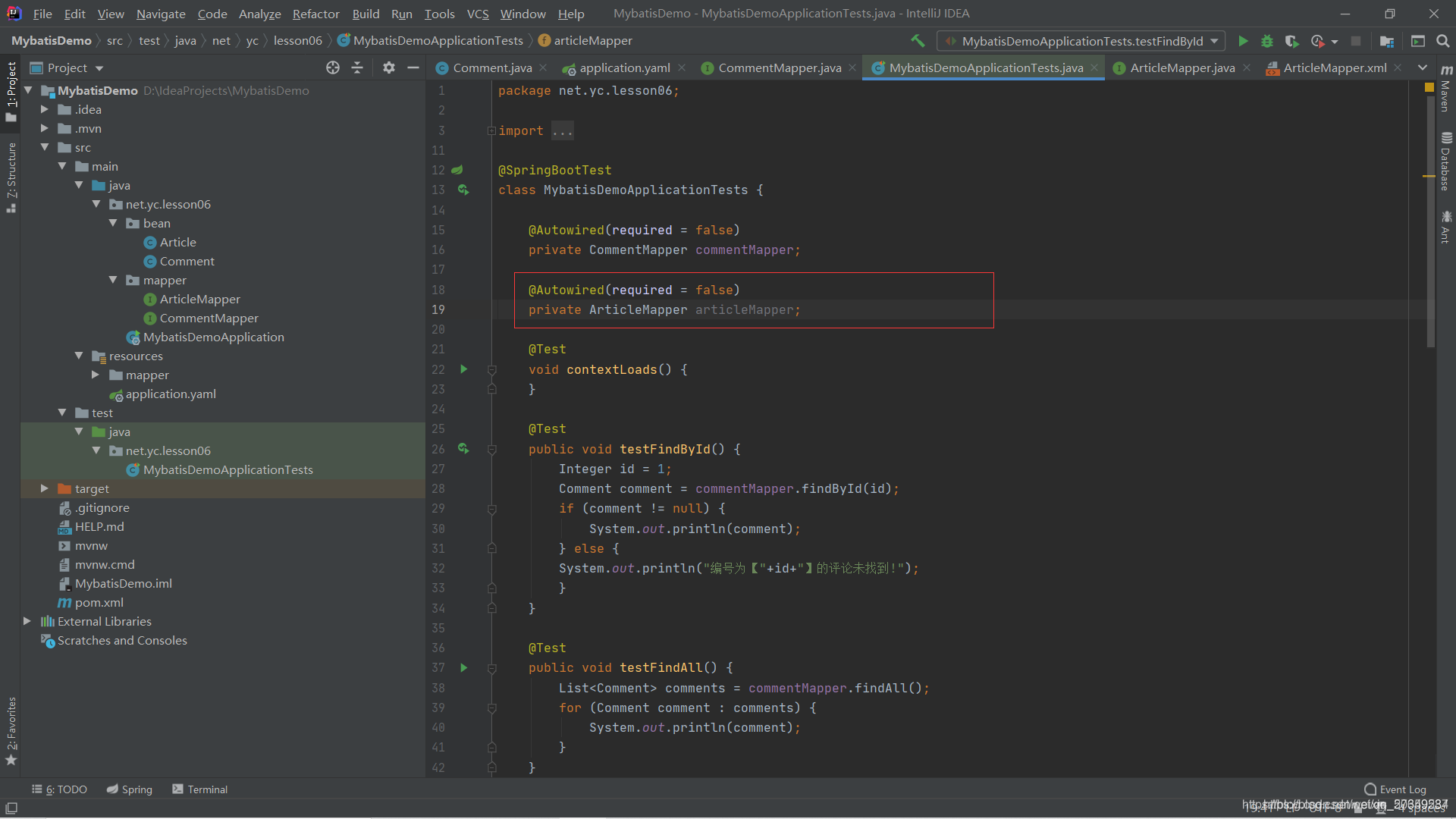The width and height of the screenshot is (1456, 819).
Task: Click the run test gutter icon at line 26
Action: [x=463, y=449]
